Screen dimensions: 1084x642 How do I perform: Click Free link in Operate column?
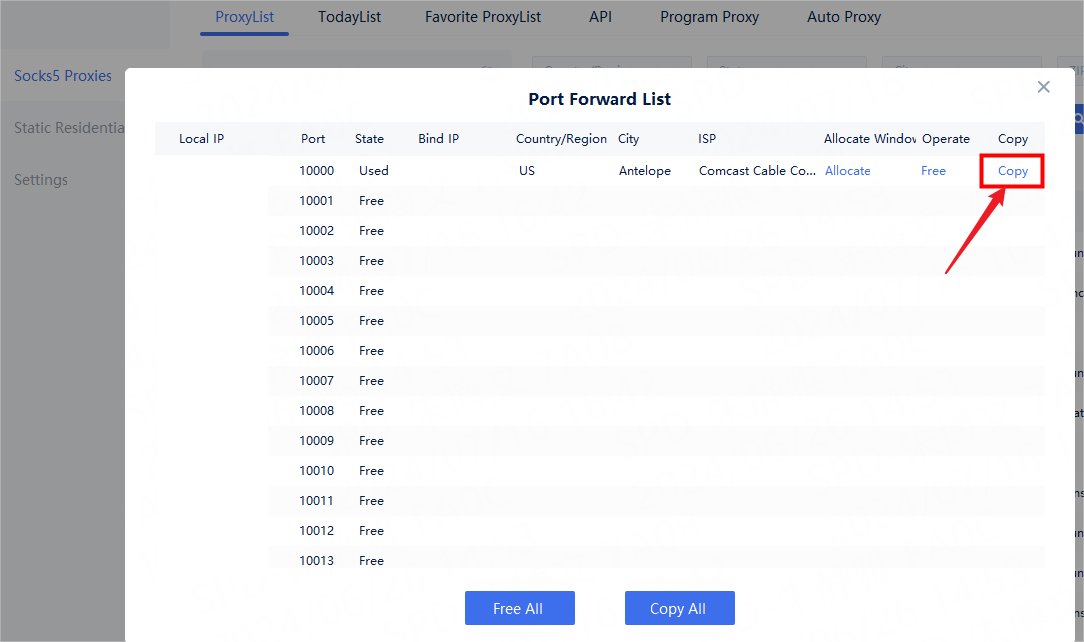tap(933, 171)
